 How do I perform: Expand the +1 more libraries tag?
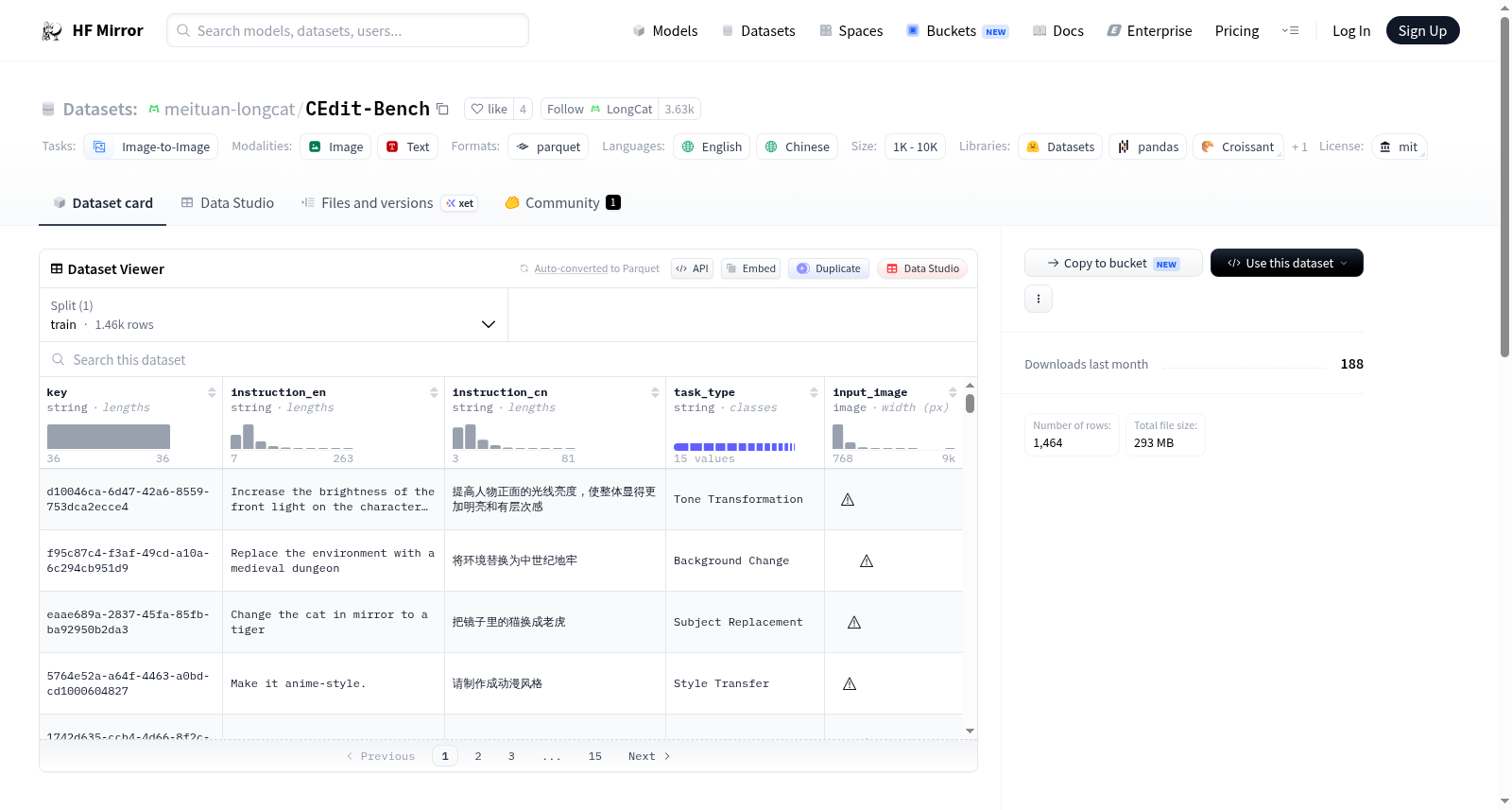[1299, 146]
